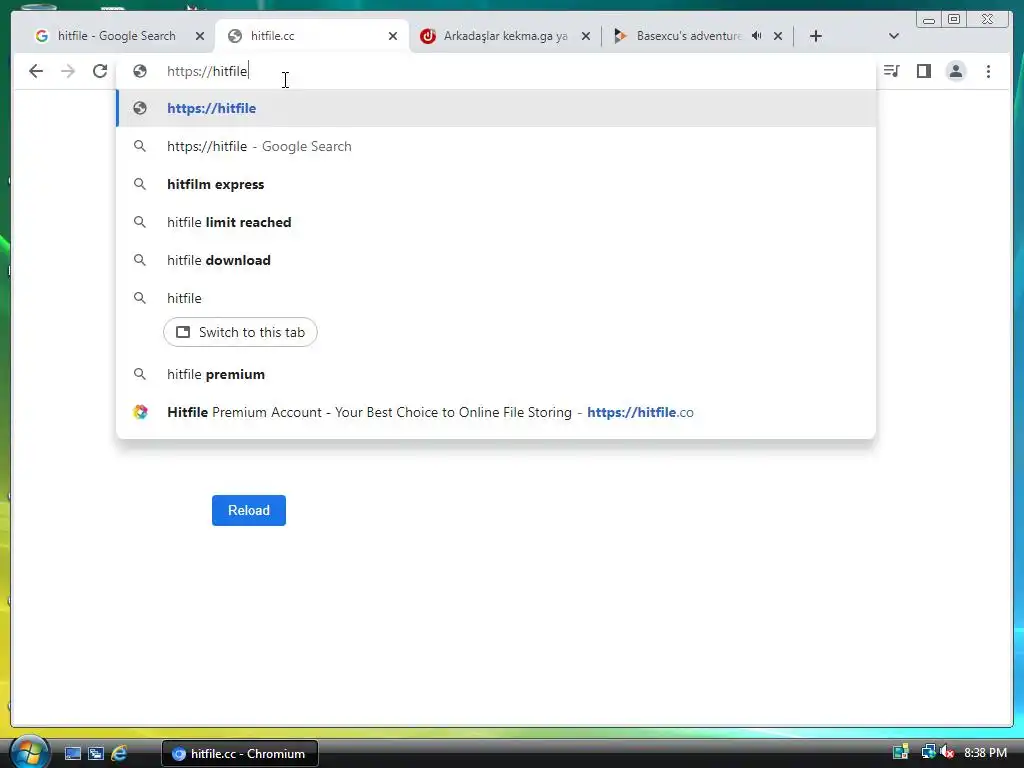Open the profile avatar icon
The image size is (1024, 768).
[955, 71]
